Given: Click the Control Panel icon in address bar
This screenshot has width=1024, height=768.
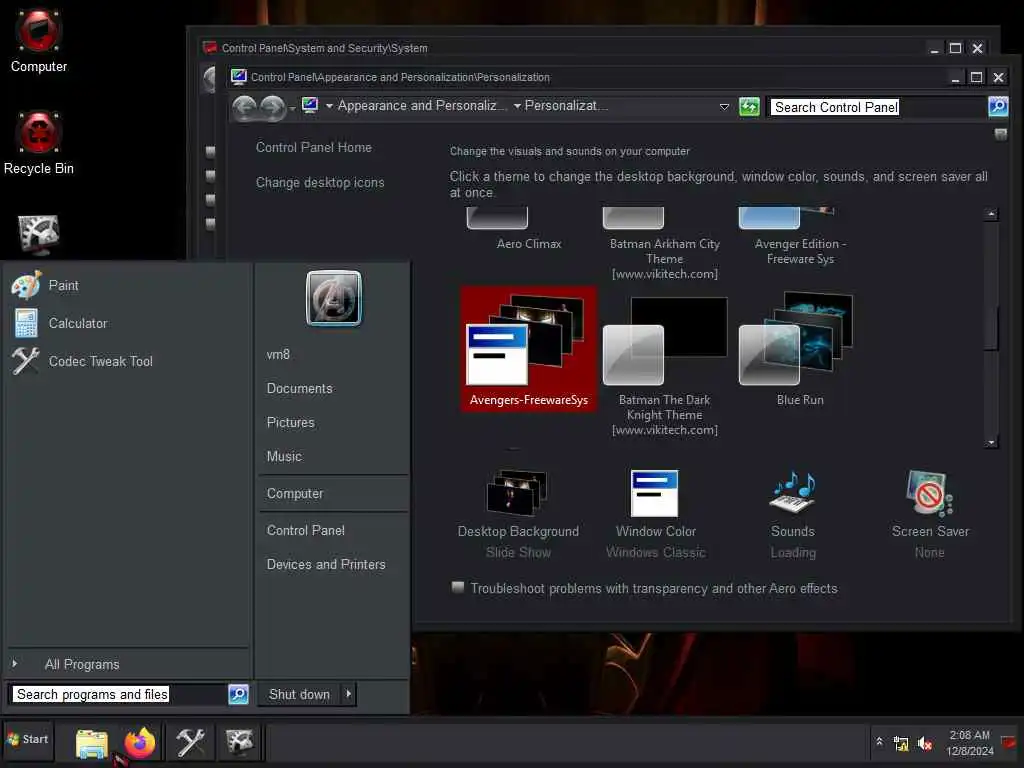Looking at the screenshot, I should pyautogui.click(x=310, y=106).
